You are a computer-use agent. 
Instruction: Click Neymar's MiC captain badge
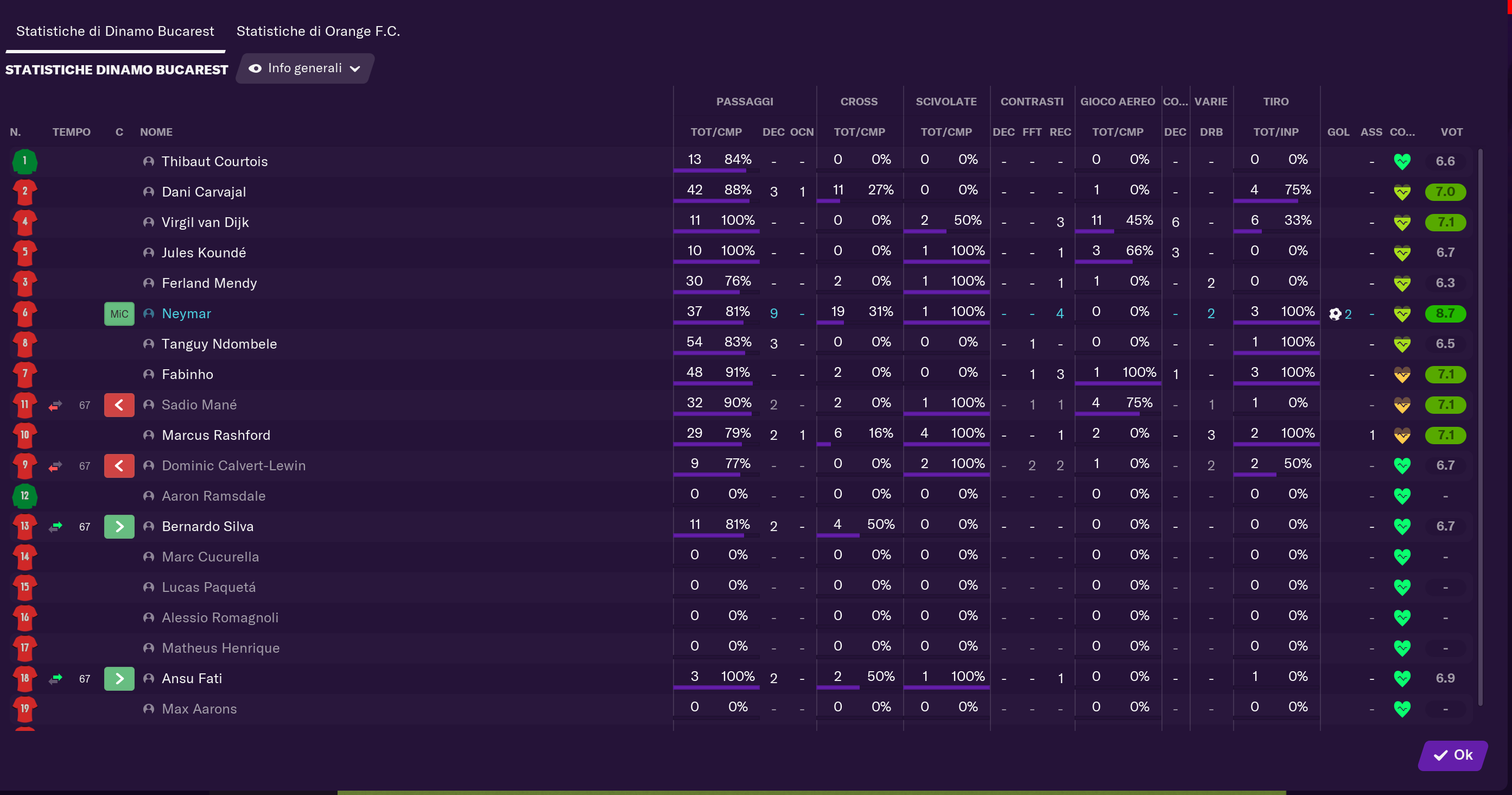click(x=119, y=314)
